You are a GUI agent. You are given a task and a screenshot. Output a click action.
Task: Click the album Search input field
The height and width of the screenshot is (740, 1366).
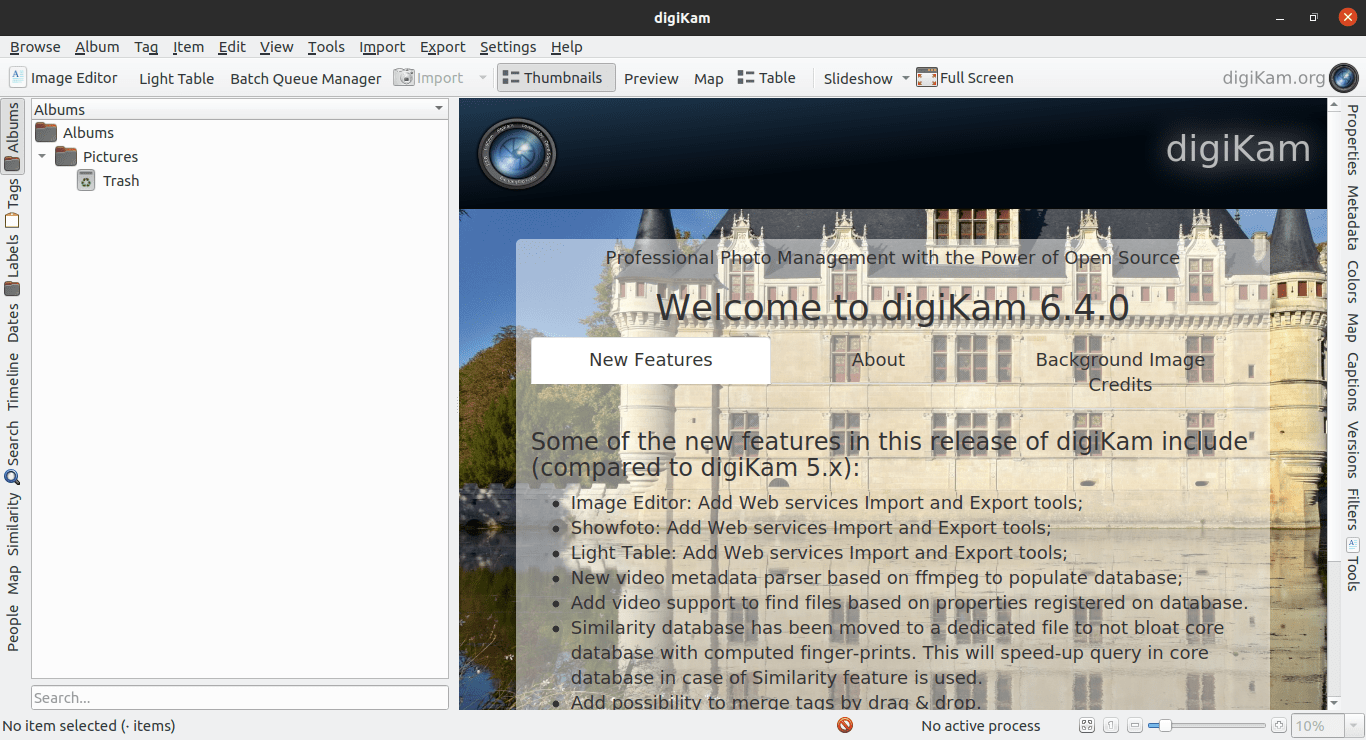tap(240, 697)
